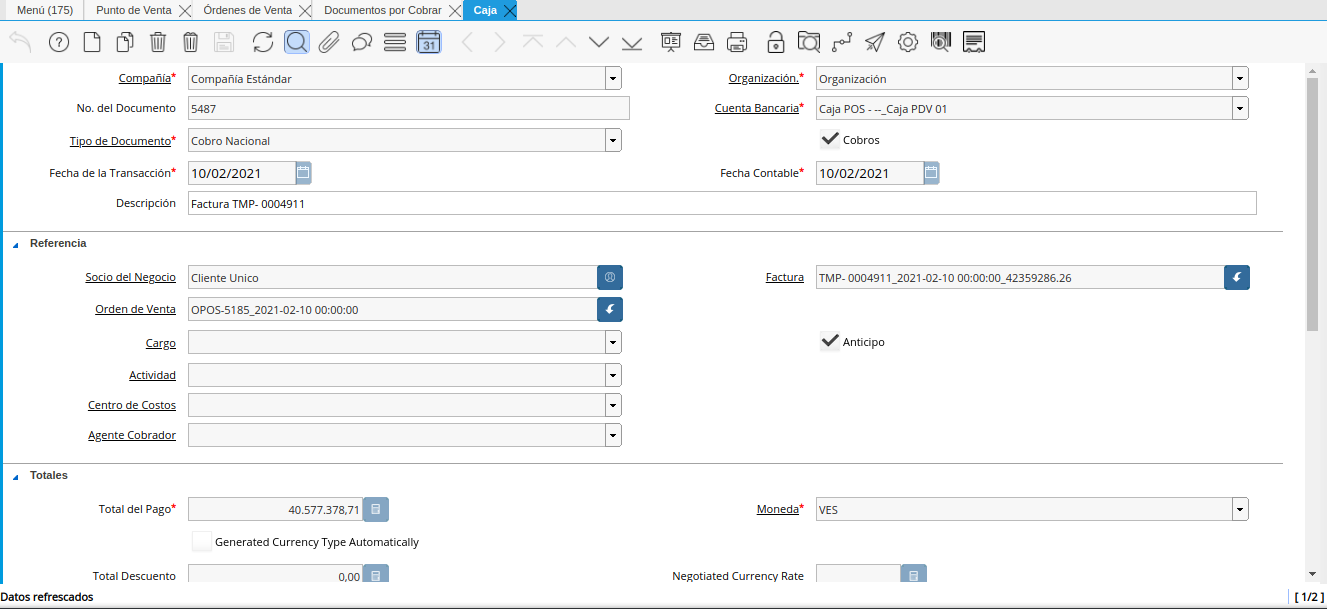The image size is (1327, 609).
Task: Enable Generated Currency Type Automatically checkbox
Action: (202, 542)
